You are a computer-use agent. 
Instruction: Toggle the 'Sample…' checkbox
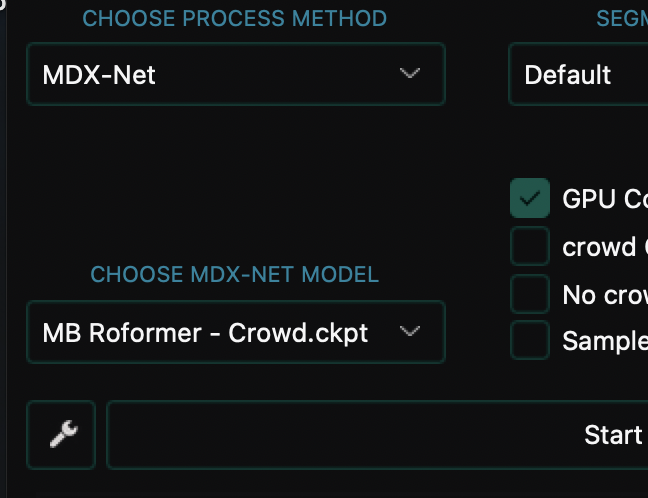(530, 340)
